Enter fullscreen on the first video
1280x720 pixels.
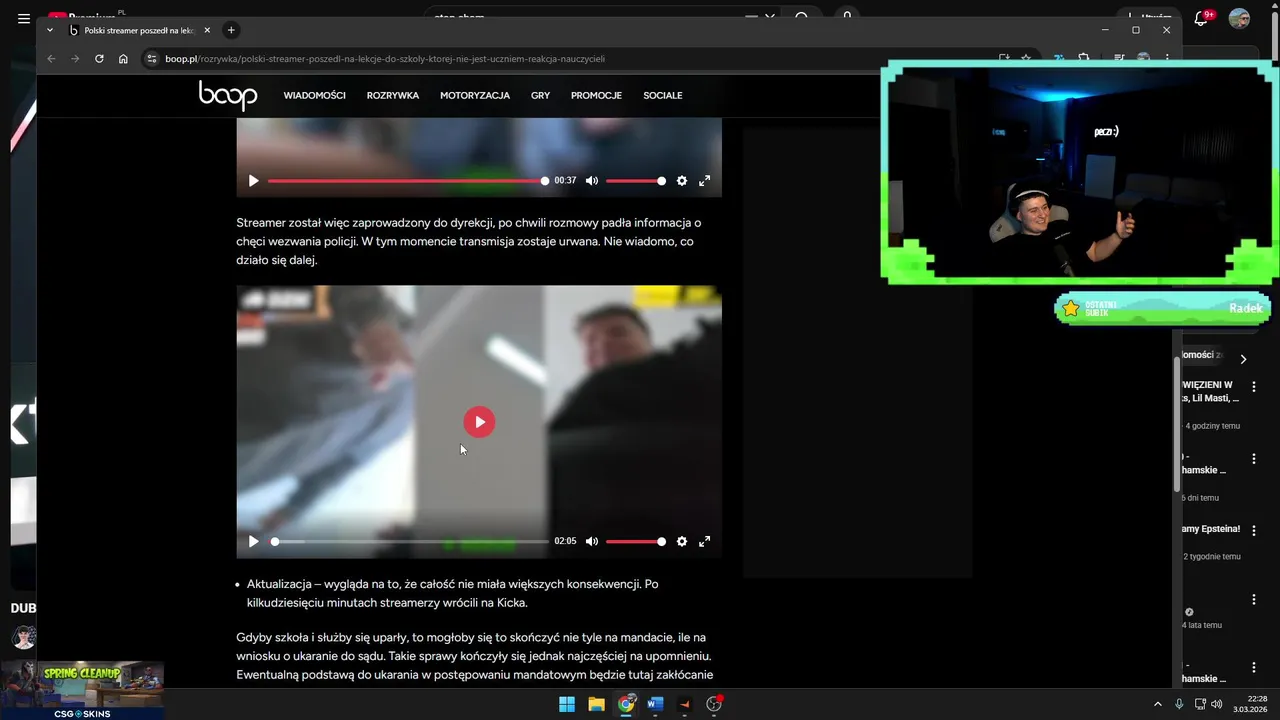(704, 181)
